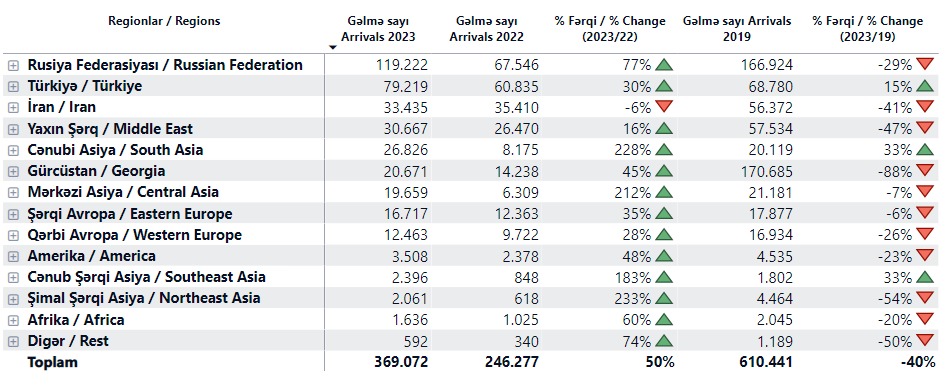Expand the Central Asia row

[13, 193]
